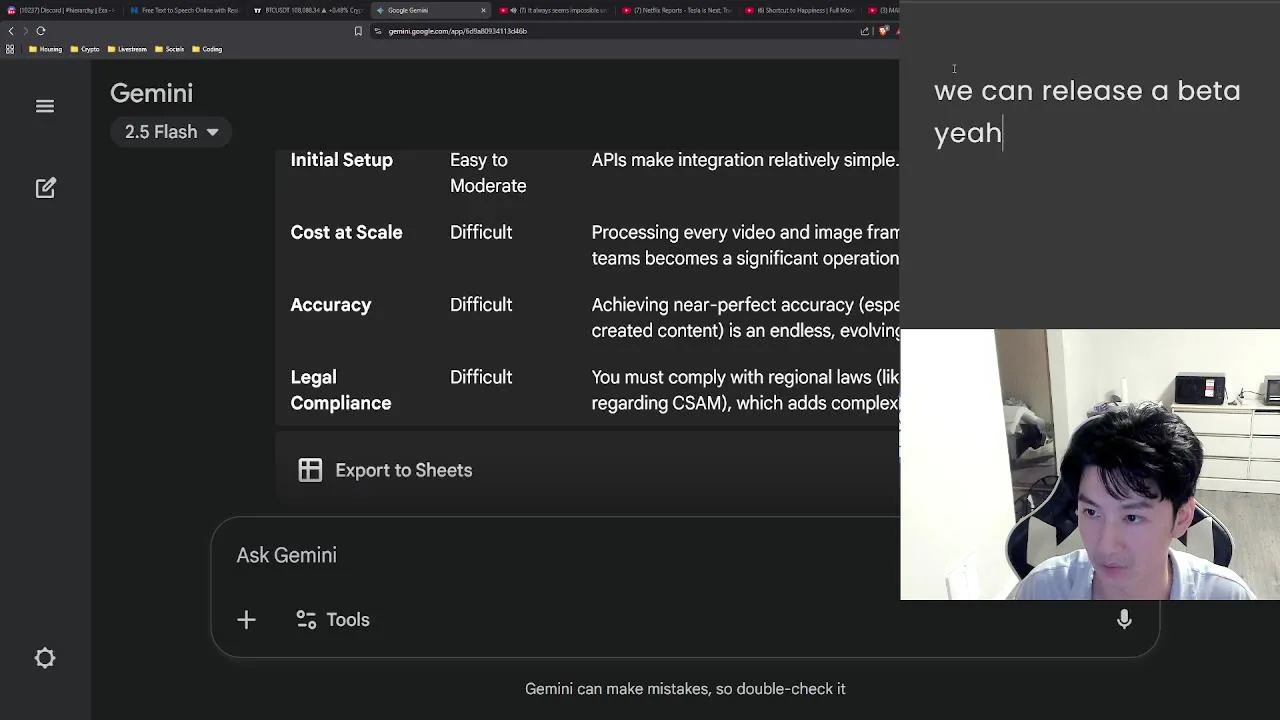Screen dimensions: 1280x720
Task: Click 'Initial Setup' row label
Action: 341,160
